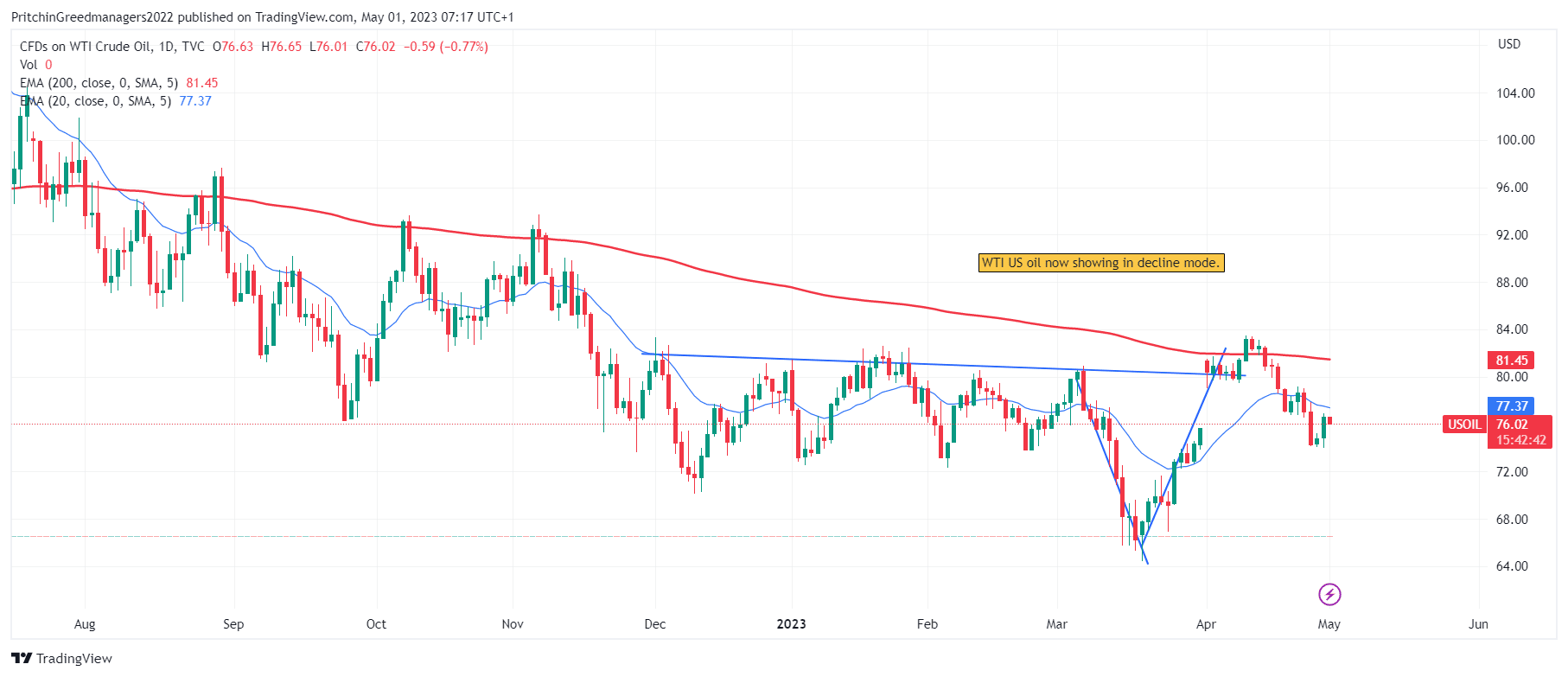Image resolution: width=1568 pixels, height=677 pixels.
Task: Click the 72.00 price axis label
Action: pos(1512,472)
